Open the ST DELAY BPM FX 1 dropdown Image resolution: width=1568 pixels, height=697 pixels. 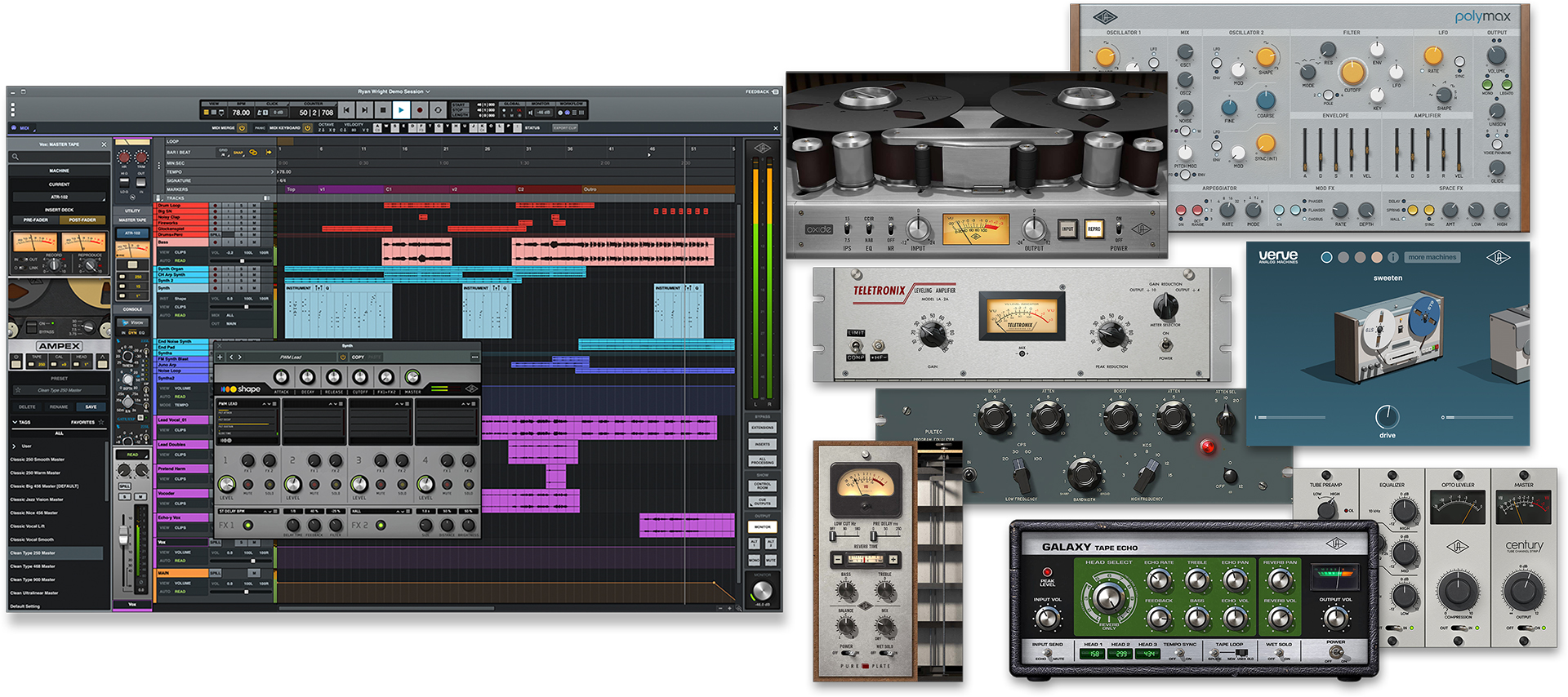pyautogui.click(x=249, y=512)
